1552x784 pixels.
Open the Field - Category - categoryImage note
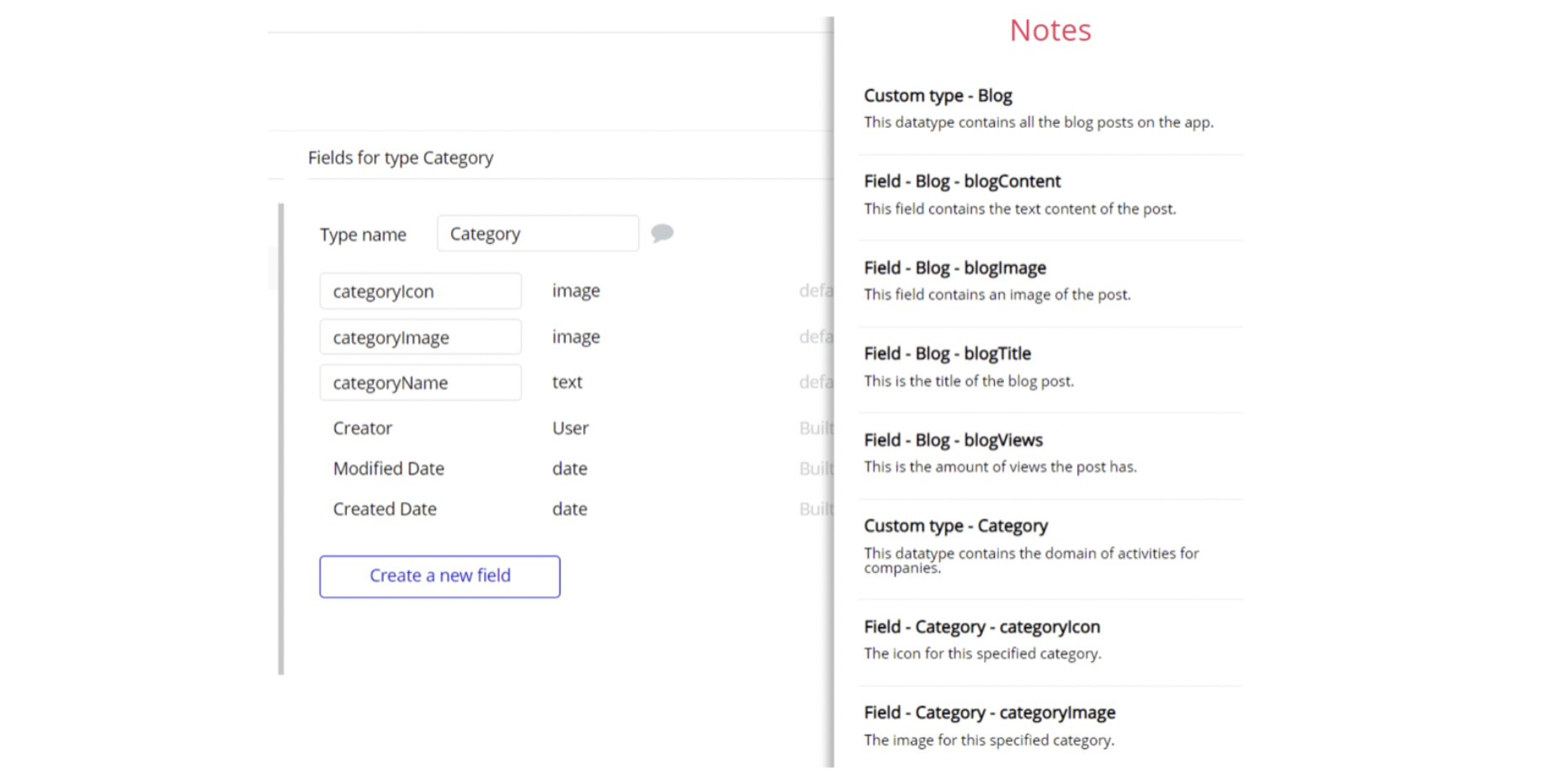989,713
